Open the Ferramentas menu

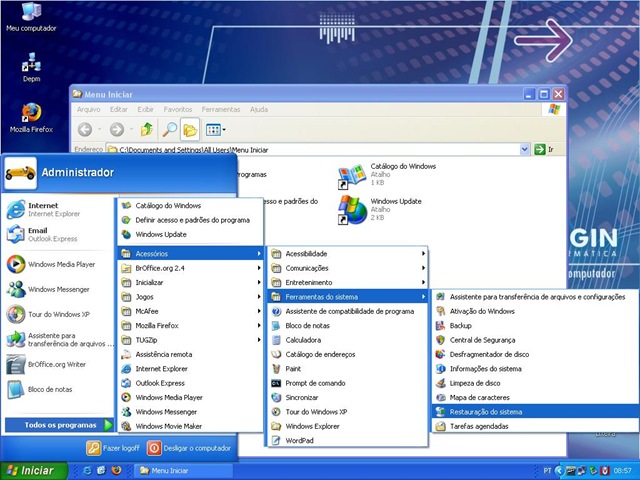[221, 109]
